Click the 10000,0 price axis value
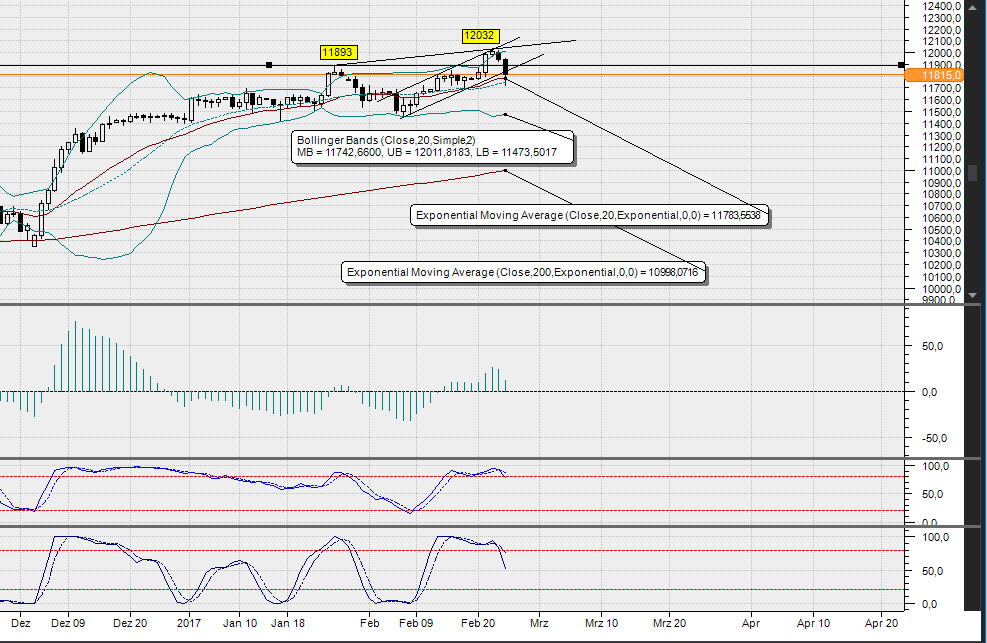 pyautogui.click(x=942, y=289)
